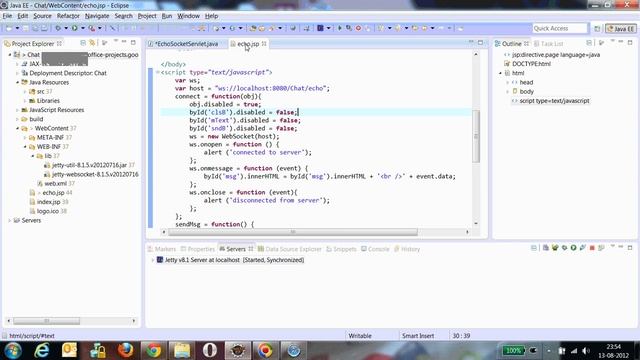Image resolution: width=640 pixels, height=360 pixels.
Task: Expand the Jetty v8.1 Server entry
Action: [x=153, y=260]
